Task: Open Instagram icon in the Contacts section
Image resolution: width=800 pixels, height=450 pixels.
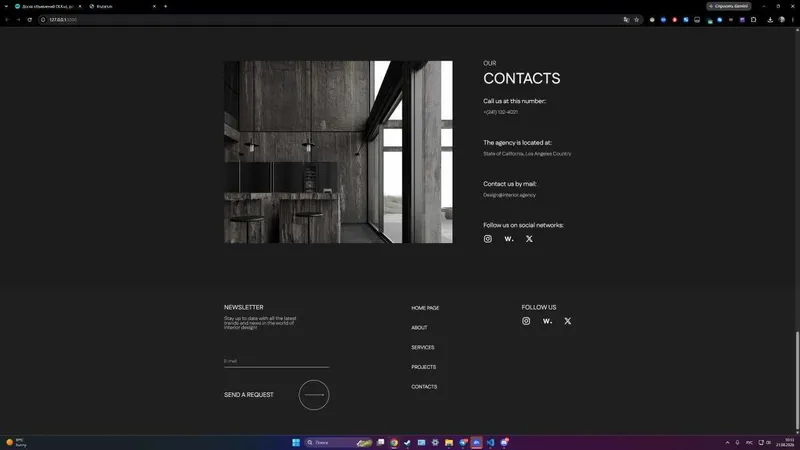Action: (488, 239)
